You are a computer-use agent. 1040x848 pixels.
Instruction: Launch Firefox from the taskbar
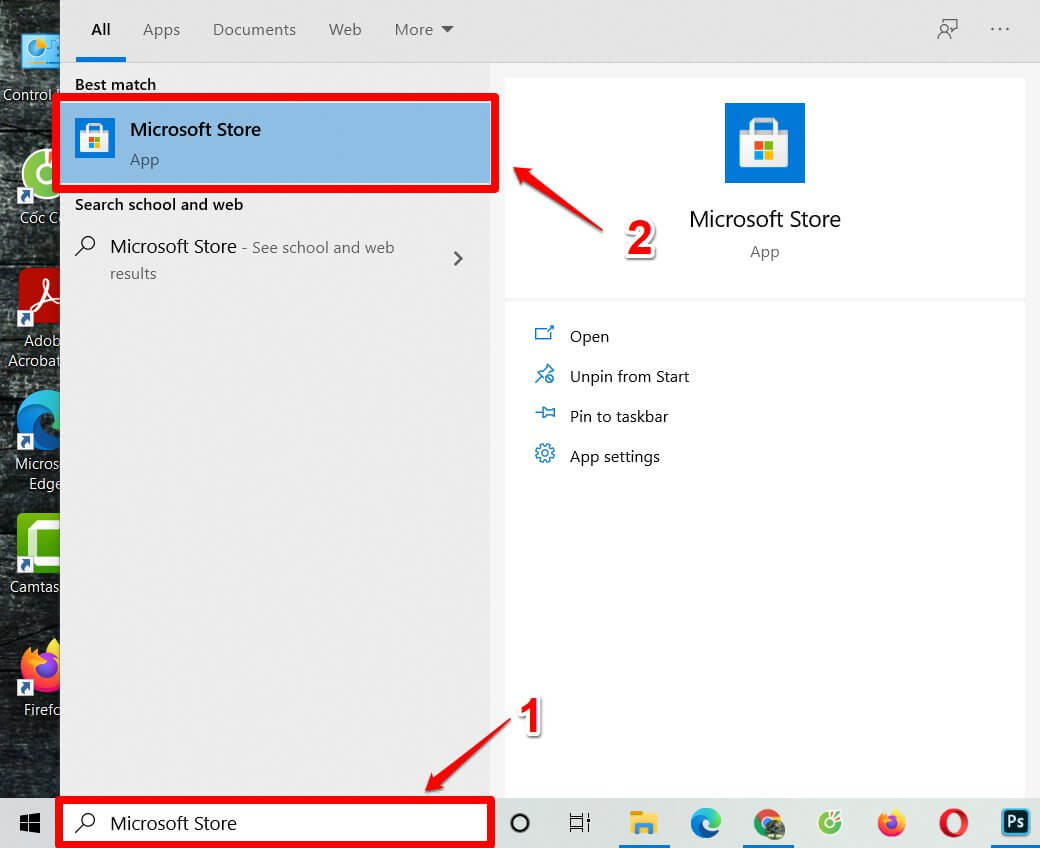point(891,823)
